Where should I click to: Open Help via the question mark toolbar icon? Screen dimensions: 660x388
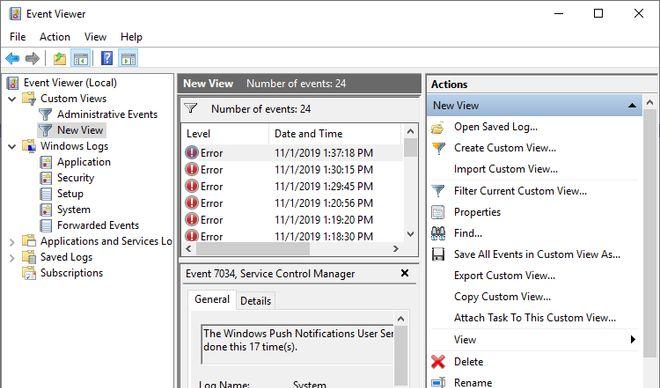[x=107, y=58]
